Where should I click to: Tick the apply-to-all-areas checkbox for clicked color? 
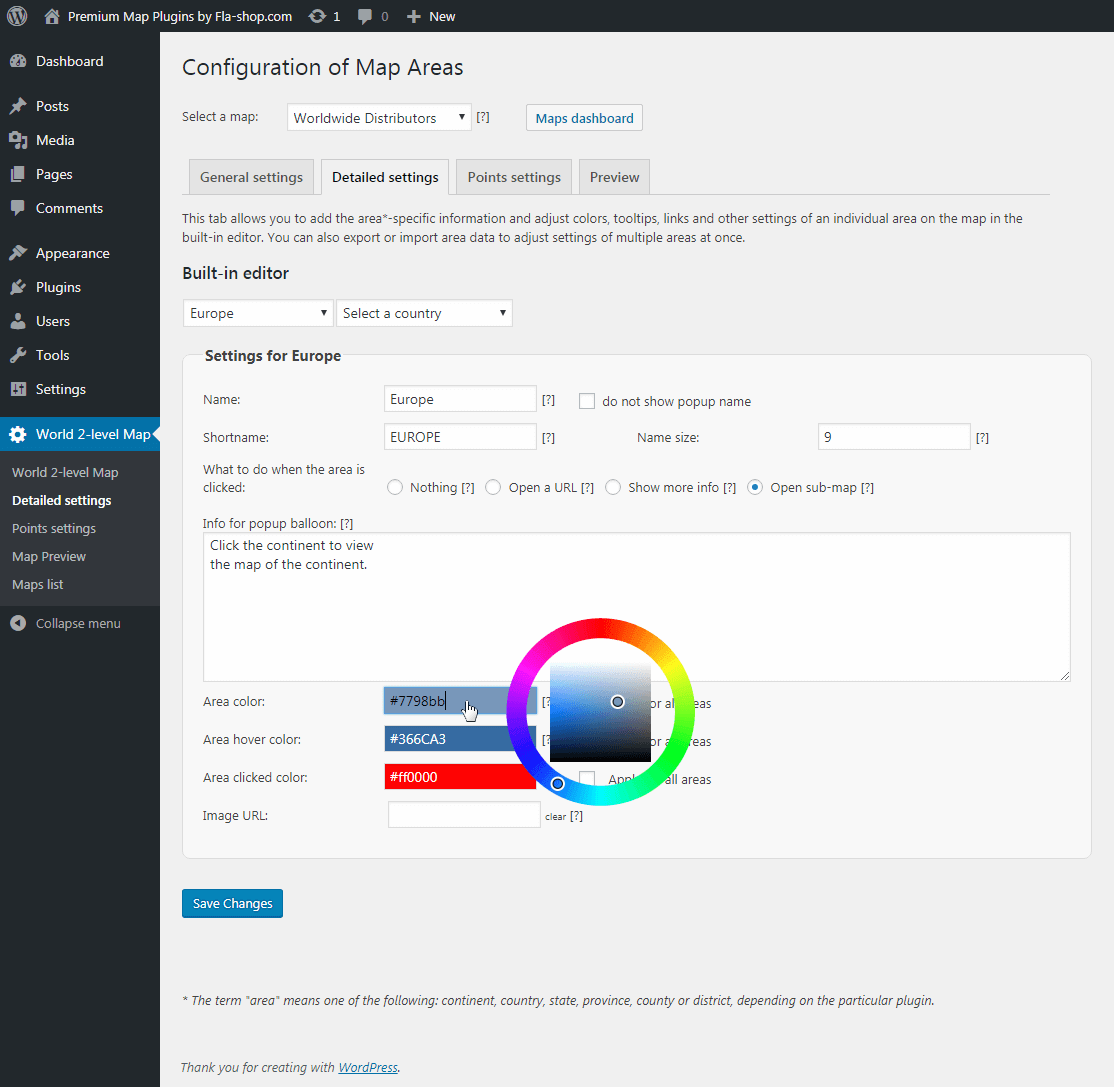coord(587,779)
